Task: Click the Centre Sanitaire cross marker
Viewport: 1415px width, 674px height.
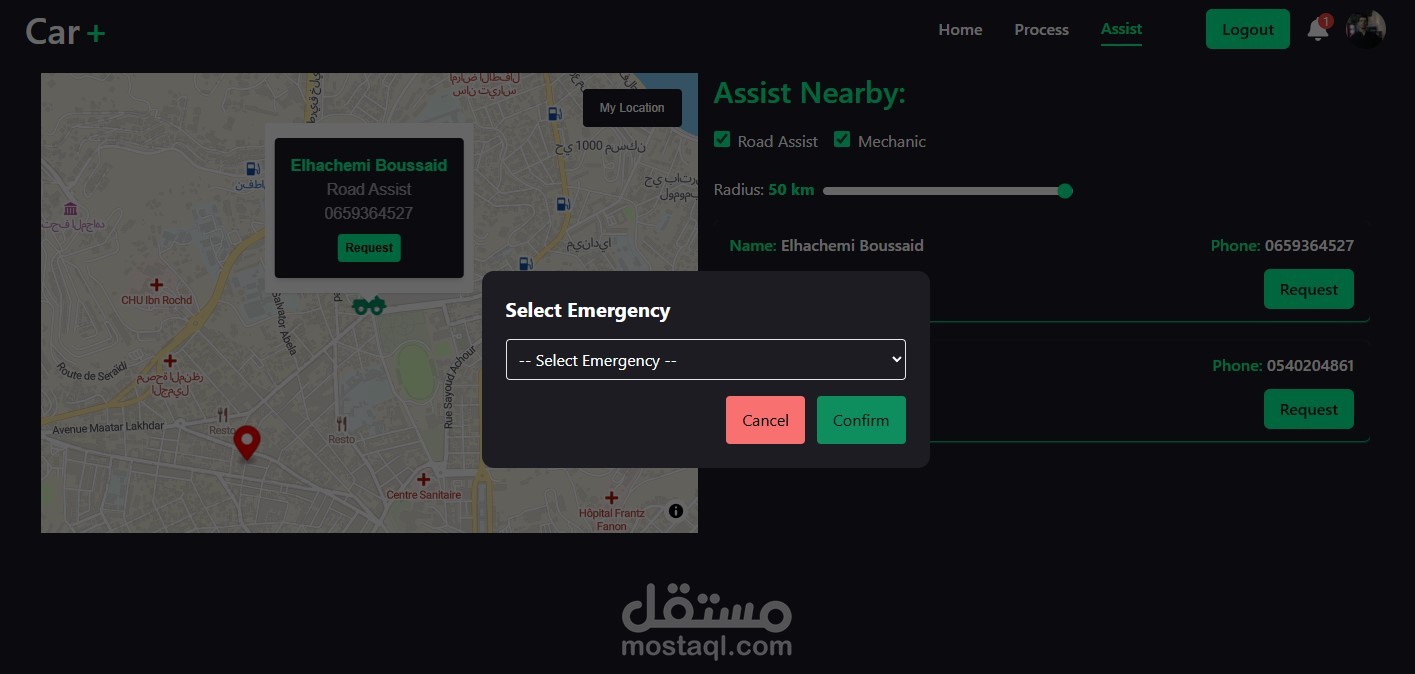Action: pos(424,479)
